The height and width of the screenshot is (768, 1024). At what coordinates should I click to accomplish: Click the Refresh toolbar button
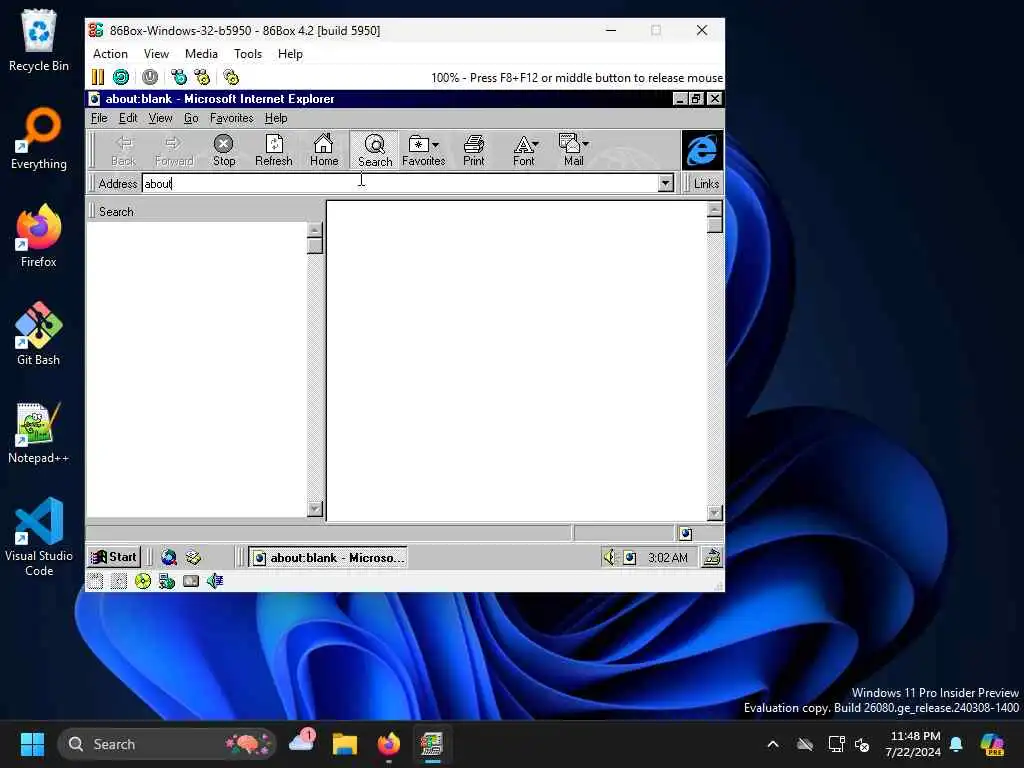point(274,150)
